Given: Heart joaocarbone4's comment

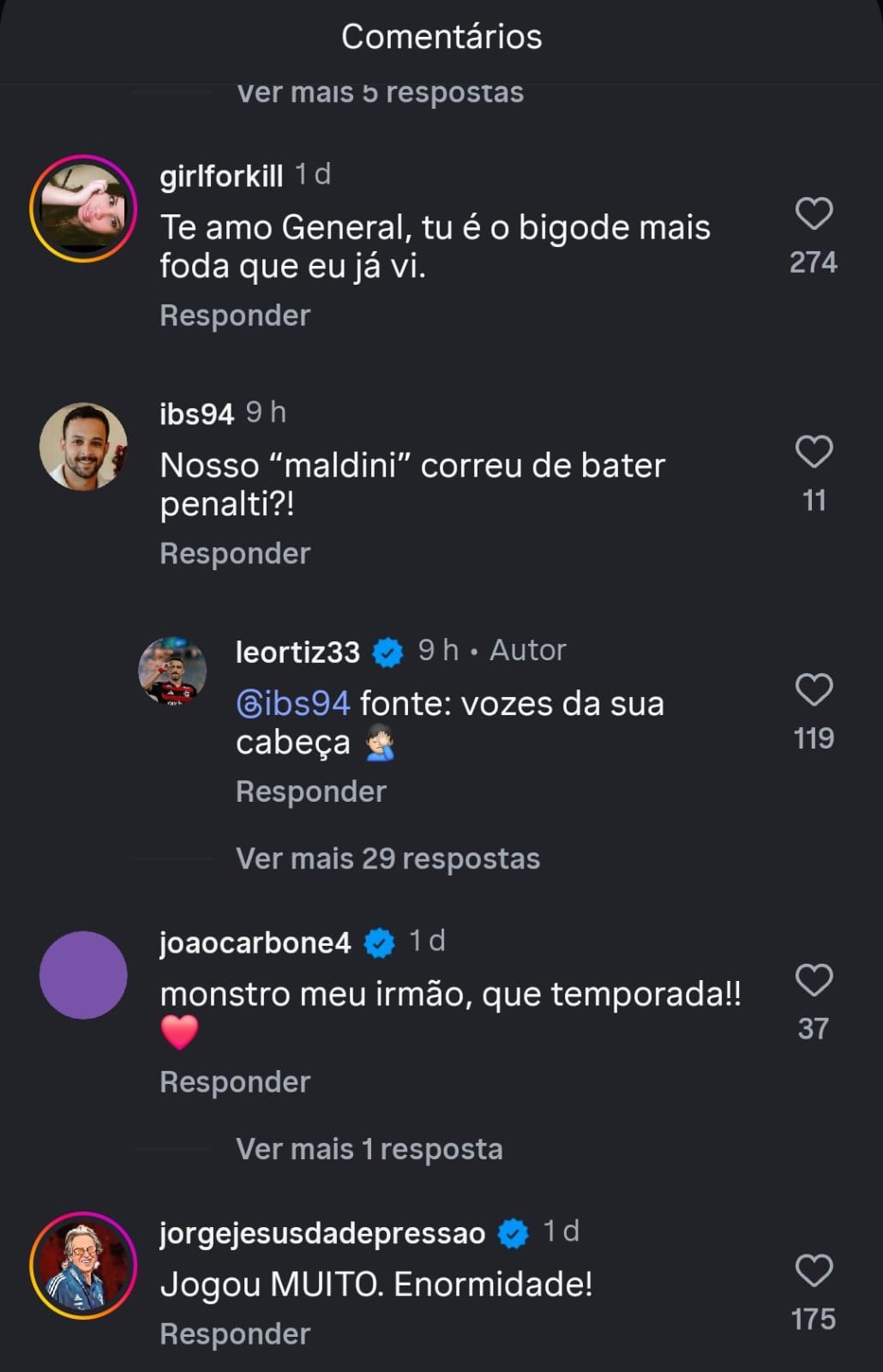Looking at the screenshot, I should [814, 980].
